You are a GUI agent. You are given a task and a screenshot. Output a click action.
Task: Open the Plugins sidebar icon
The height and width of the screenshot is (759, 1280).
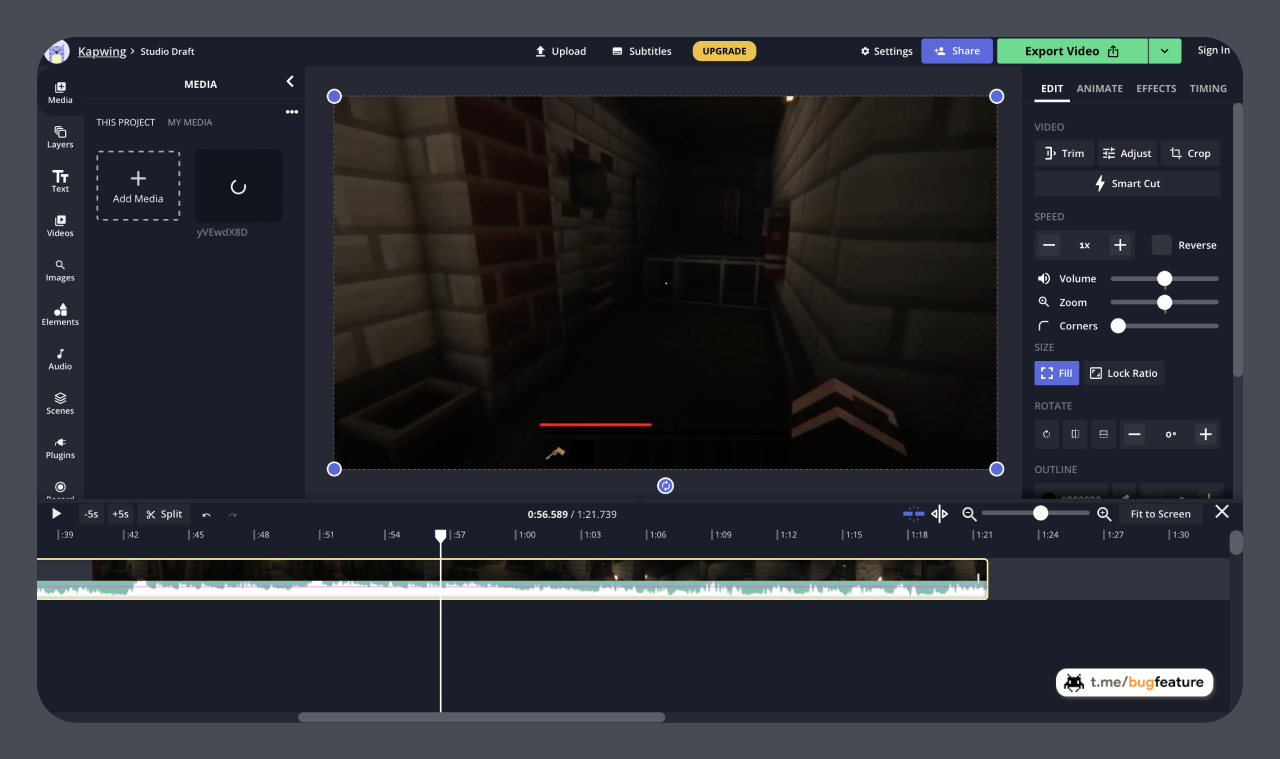click(x=60, y=447)
